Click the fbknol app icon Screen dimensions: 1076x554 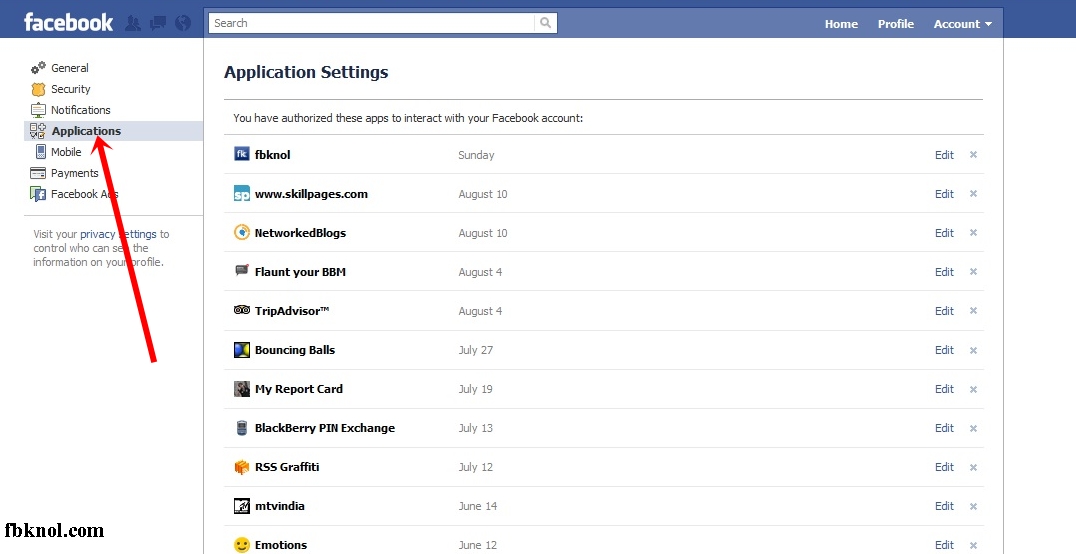[242, 154]
